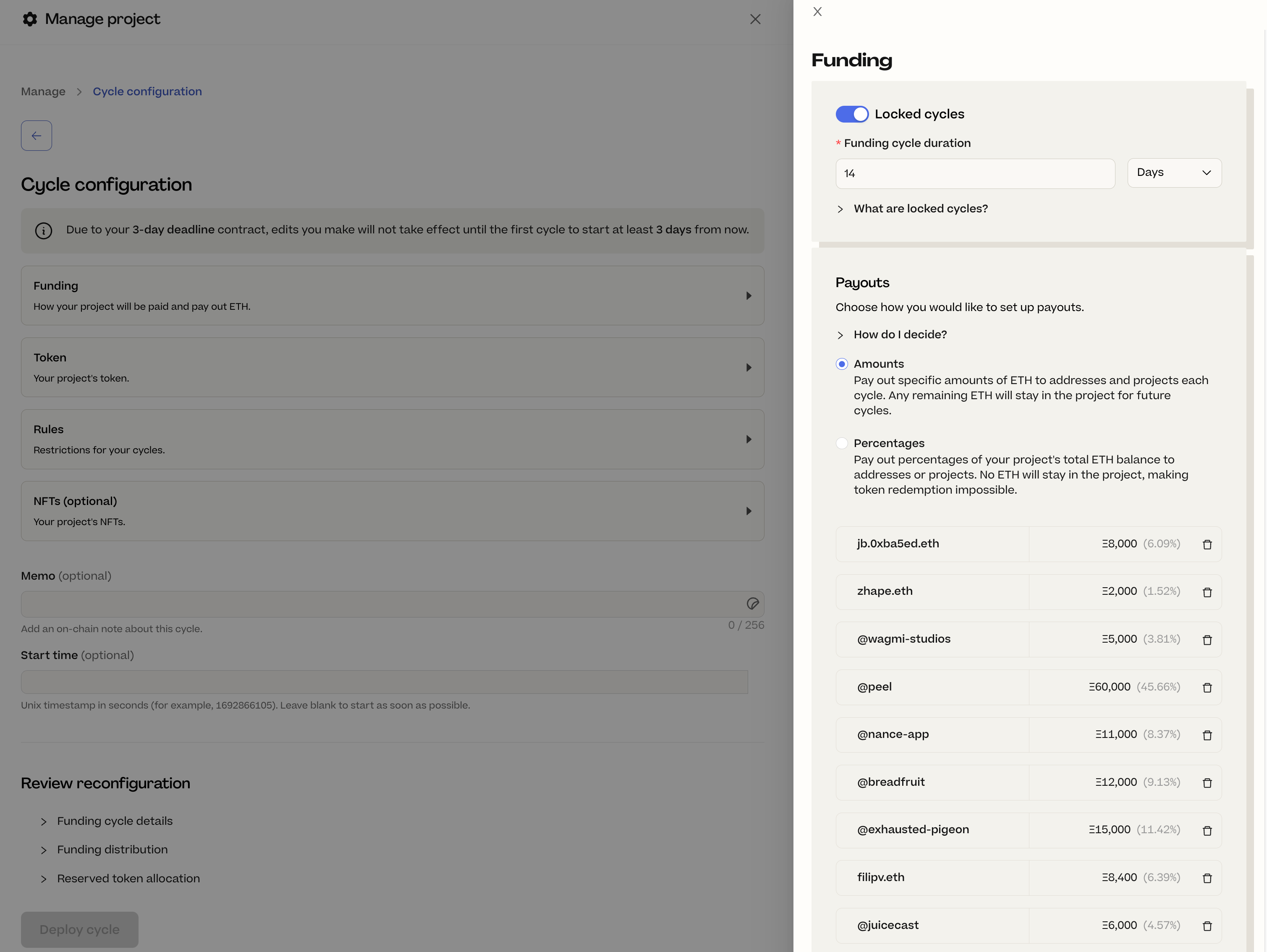The height and width of the screenshot is (952, 1267).
Task: Delete the @juicecast payout entry
Action: [x=1207, y=925]
